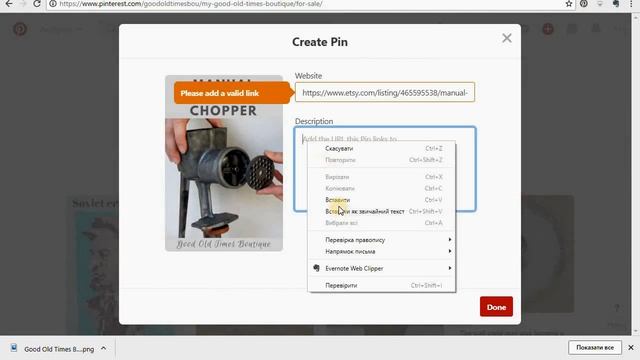This screenshot has height=360, width=640.
Task: Open downloaded Good Old Times PNG file
Action: [59, 349]
